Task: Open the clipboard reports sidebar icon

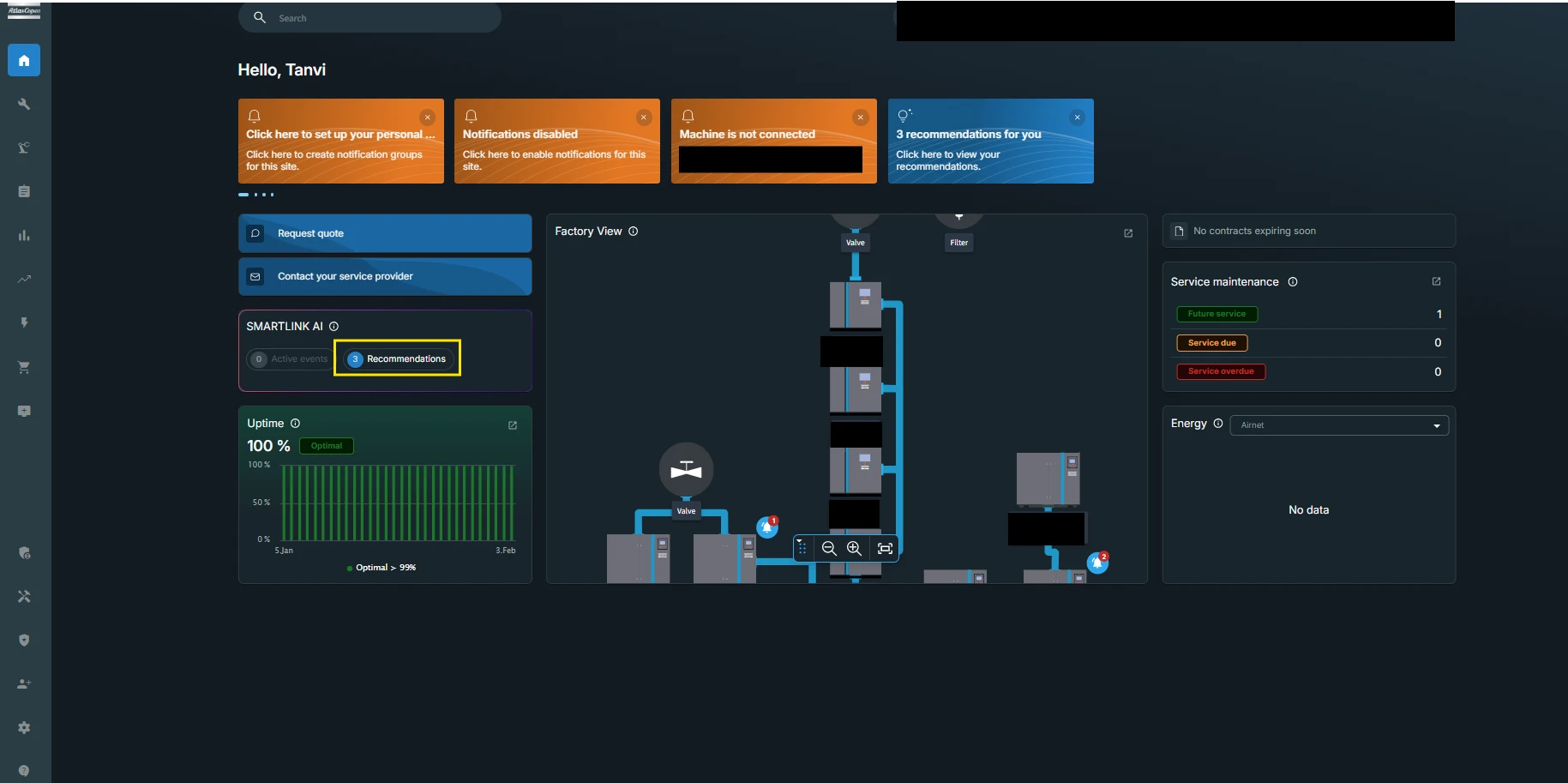Action: pos(24,191)
